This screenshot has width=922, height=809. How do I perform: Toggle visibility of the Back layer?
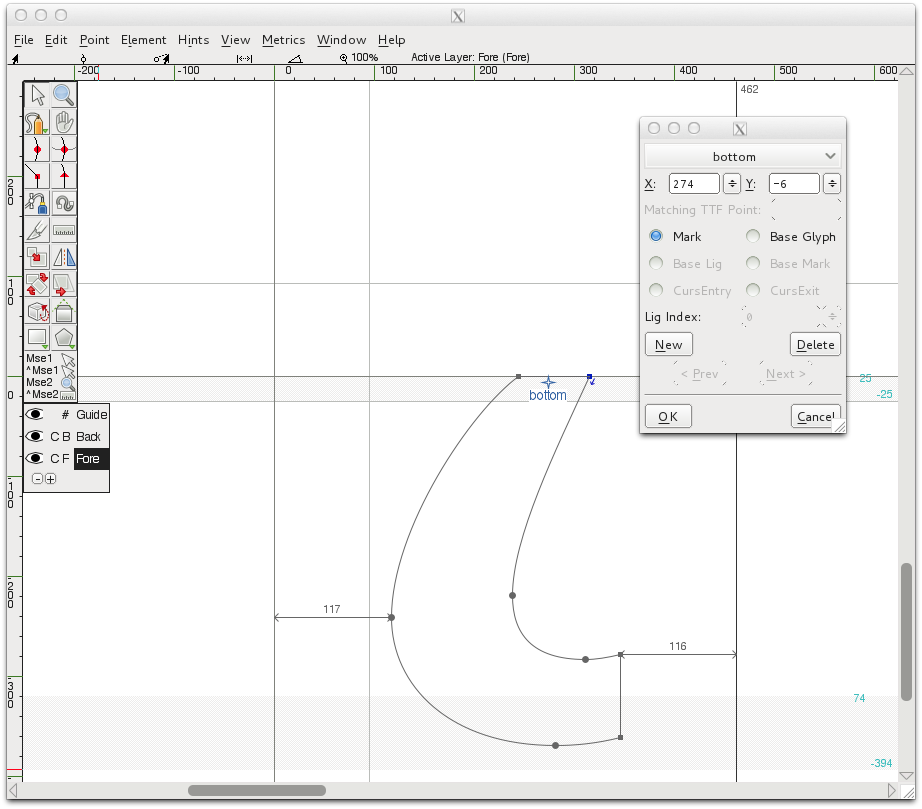pyautogui.click(x=37, y=436)
